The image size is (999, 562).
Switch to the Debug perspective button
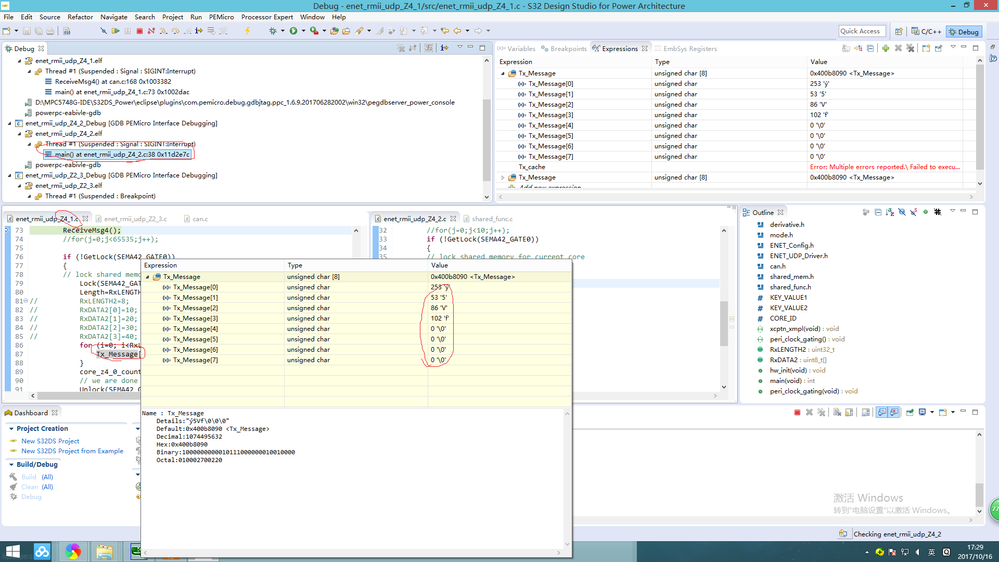click(964, 31)
